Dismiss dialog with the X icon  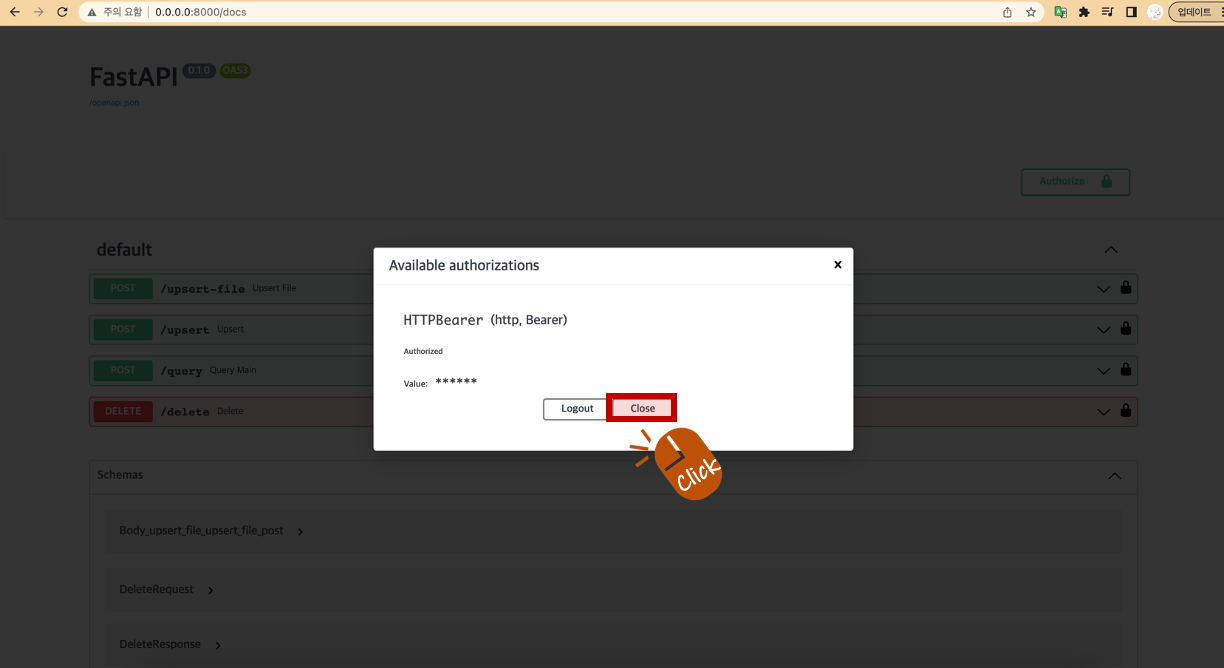click(838, 265)
